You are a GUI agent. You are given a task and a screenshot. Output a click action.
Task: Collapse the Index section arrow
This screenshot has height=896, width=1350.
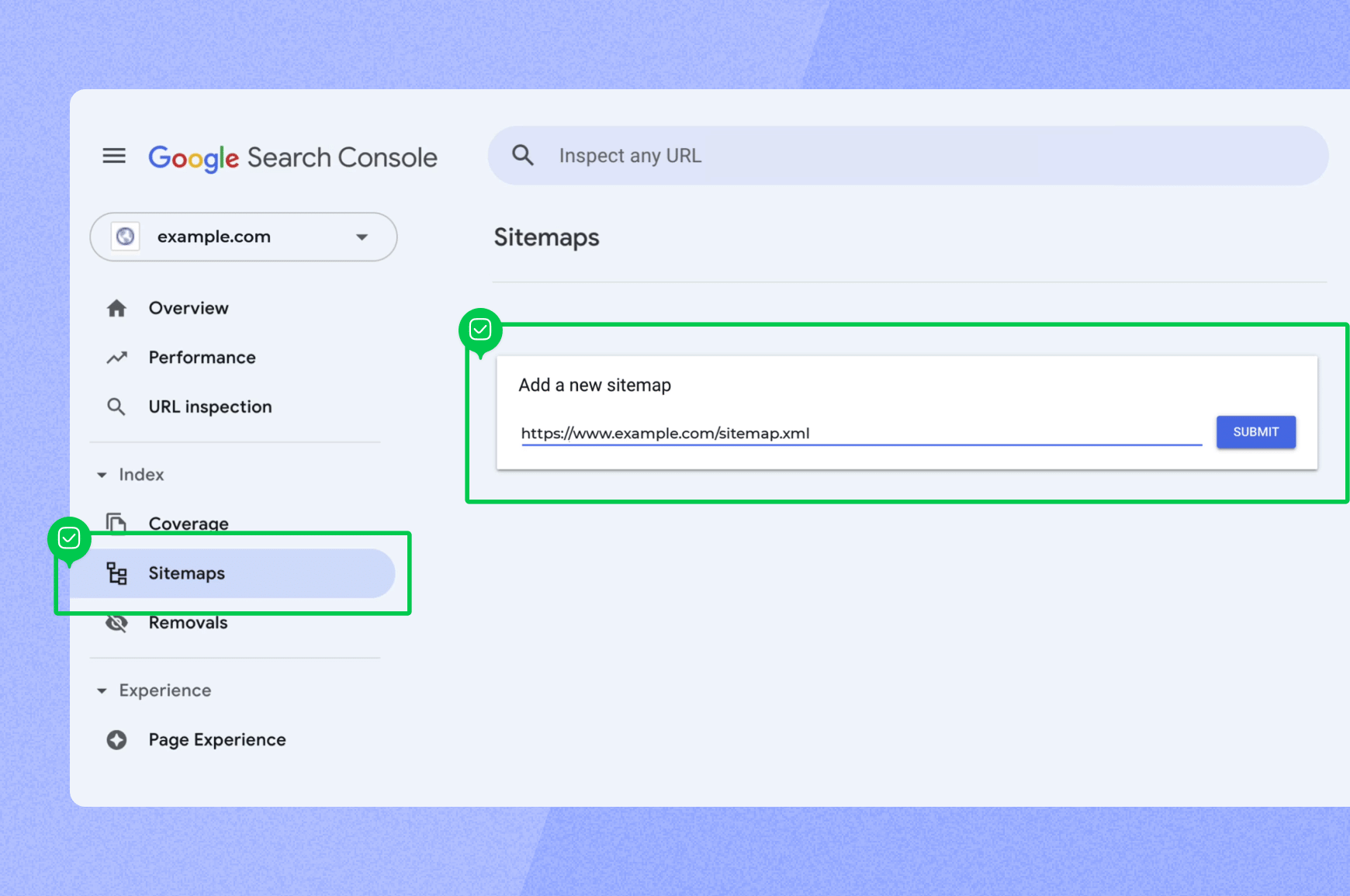pos(102,475)
